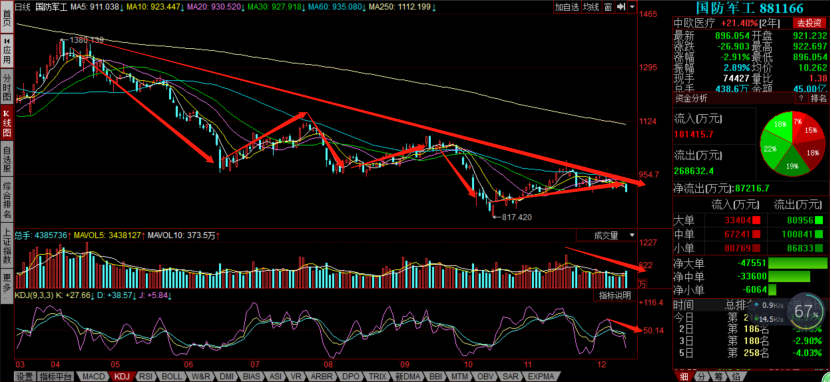Click the 国防军工 881166 title
Image resolution: width=831 pixels, height=382 pixels.
point(750,8)
